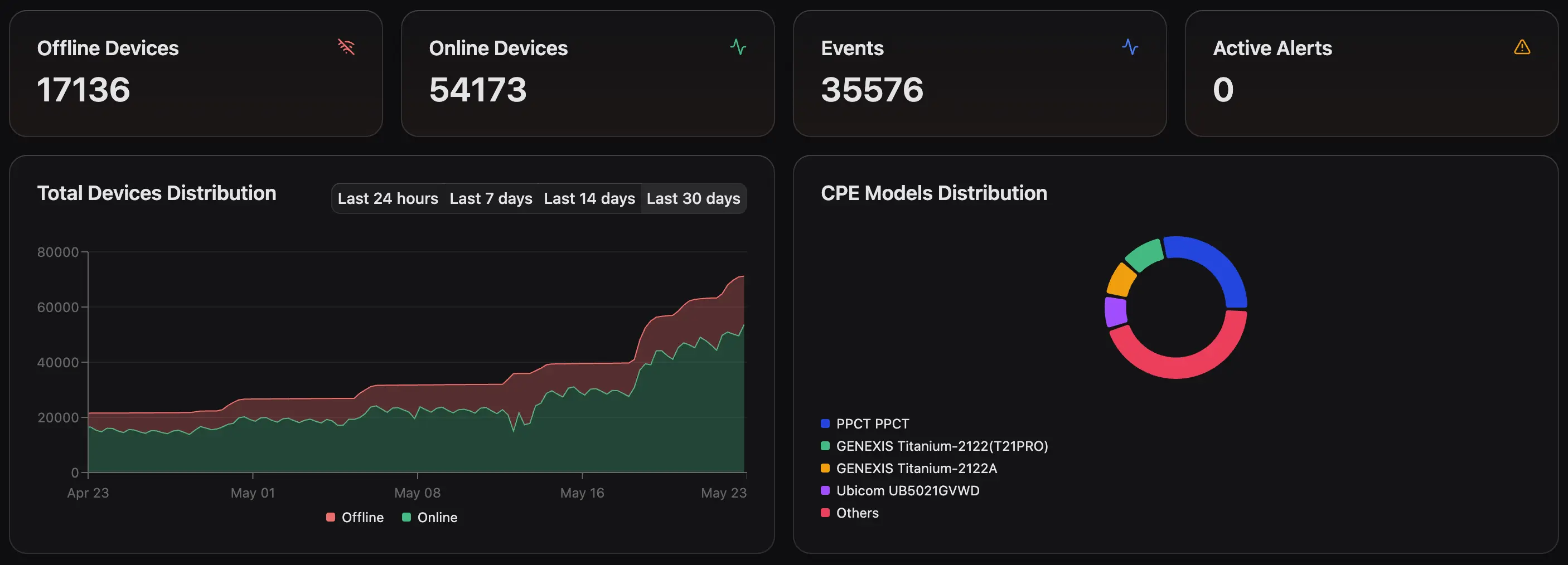Viewport: 1568px width, 565px height.
Task: Click the May 08 x-axis label
Action: [x=418, y=493]
